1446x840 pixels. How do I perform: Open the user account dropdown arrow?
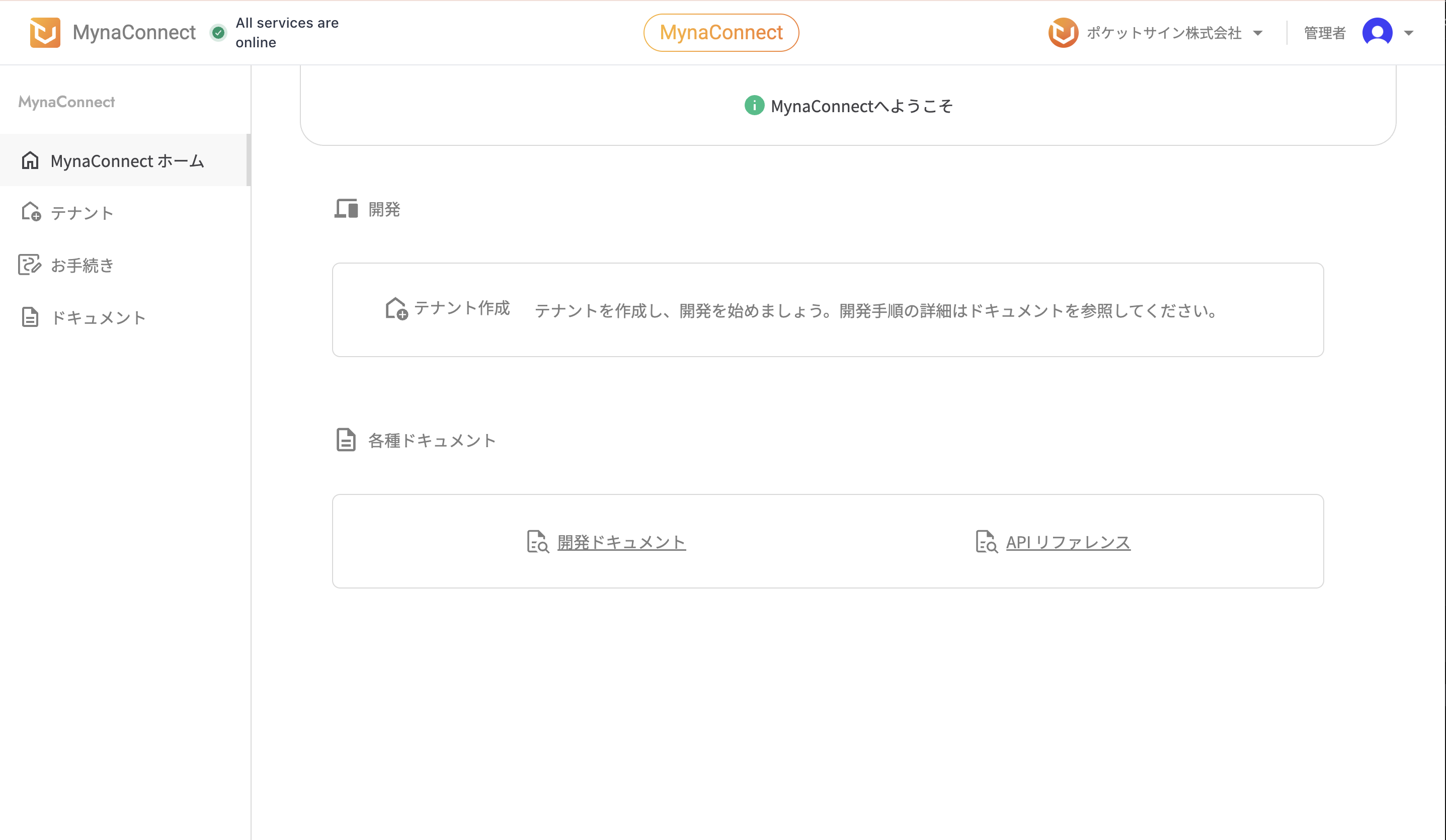(x=1408, y=33)
